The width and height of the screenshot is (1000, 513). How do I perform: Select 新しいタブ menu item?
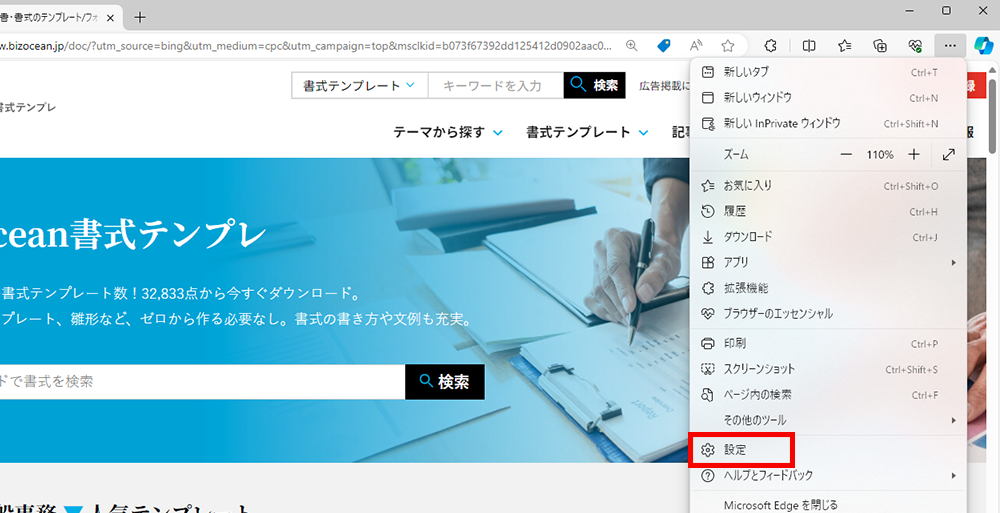(x=828, y=72)
